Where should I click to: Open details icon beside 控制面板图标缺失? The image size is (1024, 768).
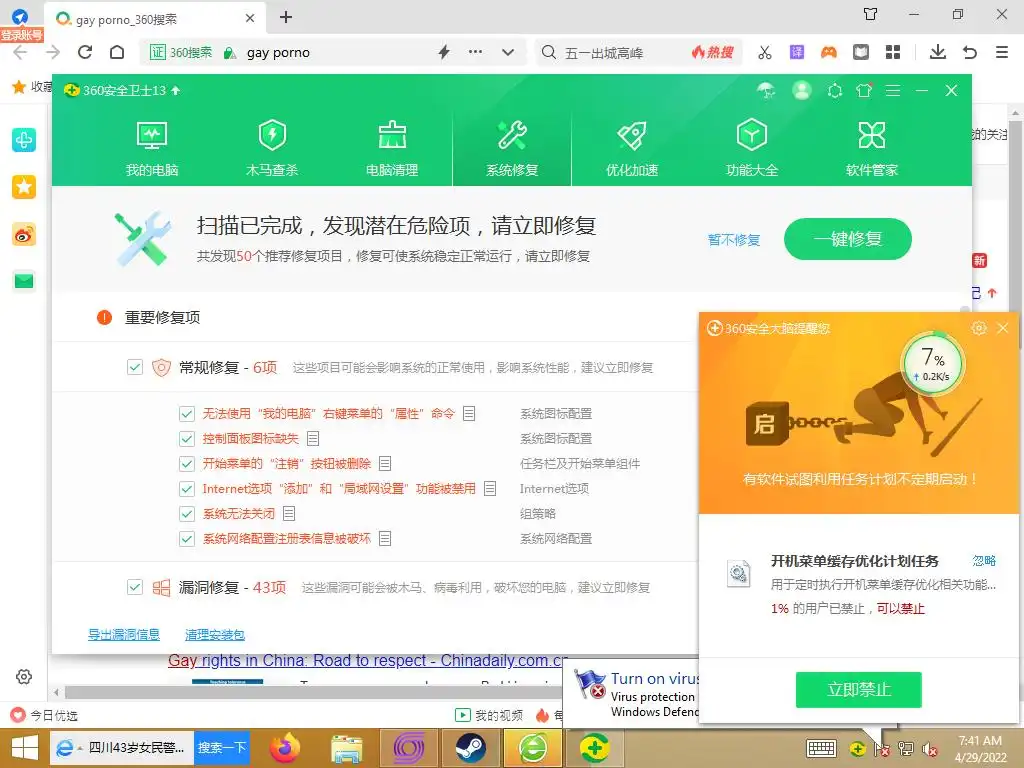point(313,438)
